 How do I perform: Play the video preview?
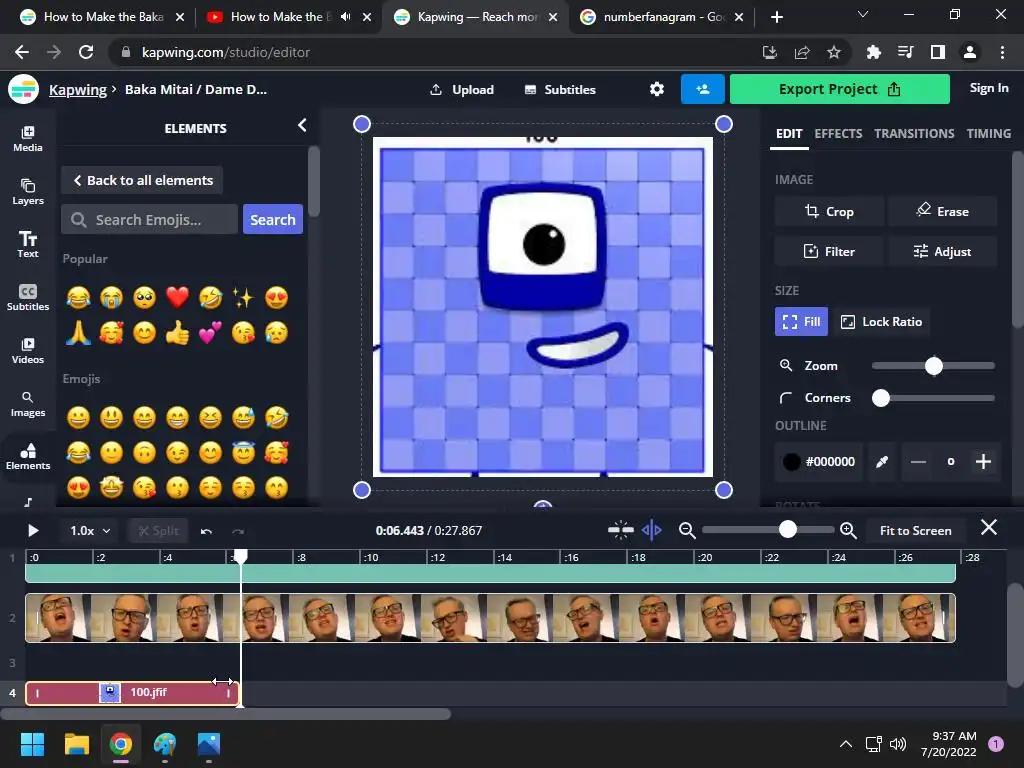pyautogui.click(x=33, y=531)
